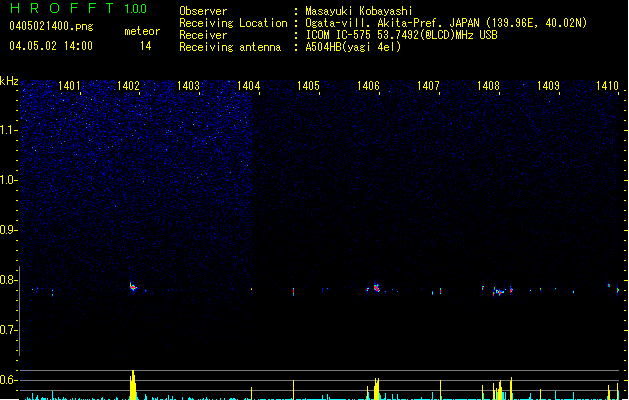The image size is (629, 400).
Task: Click the kHz axis unit label
Action: coord(9,81)
